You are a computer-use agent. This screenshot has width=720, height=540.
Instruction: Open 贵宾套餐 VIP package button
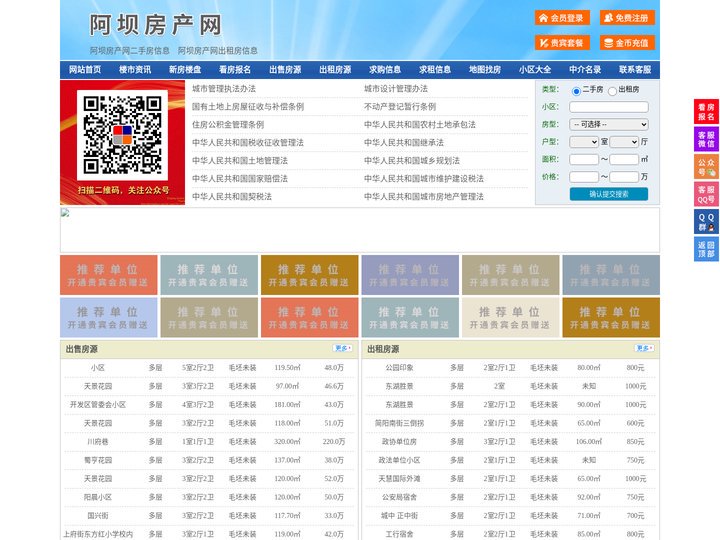click(x=562, y=43)
